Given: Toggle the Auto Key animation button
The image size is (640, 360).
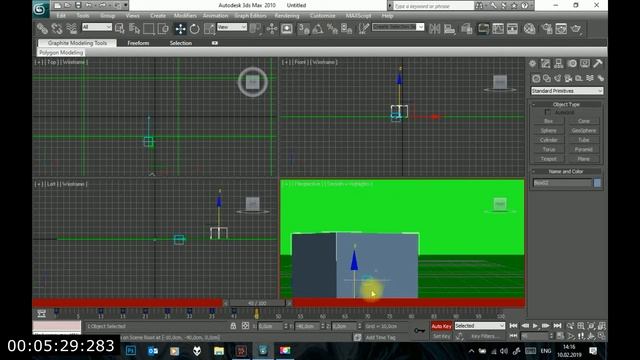Looking at the screenshot, I should tap(442, 326).
